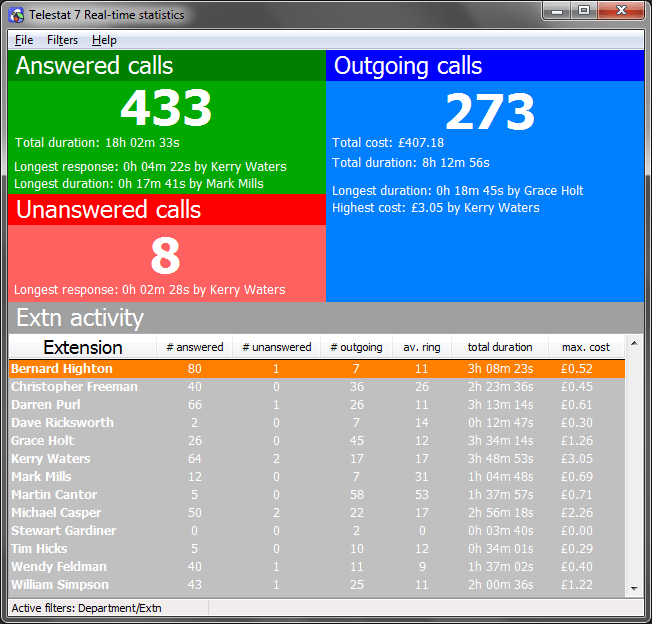Click Darren Purl answered value 66
652x624 pixels.
pyautogui.click(x=195, y=404)
